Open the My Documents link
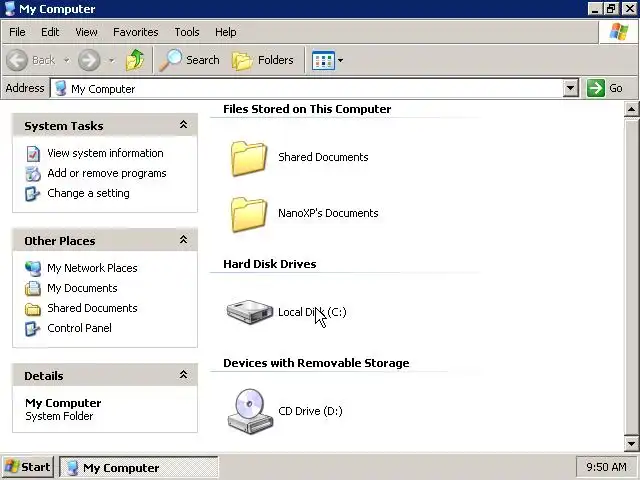Screen dimensions: 640x480 tap(82, 288)
